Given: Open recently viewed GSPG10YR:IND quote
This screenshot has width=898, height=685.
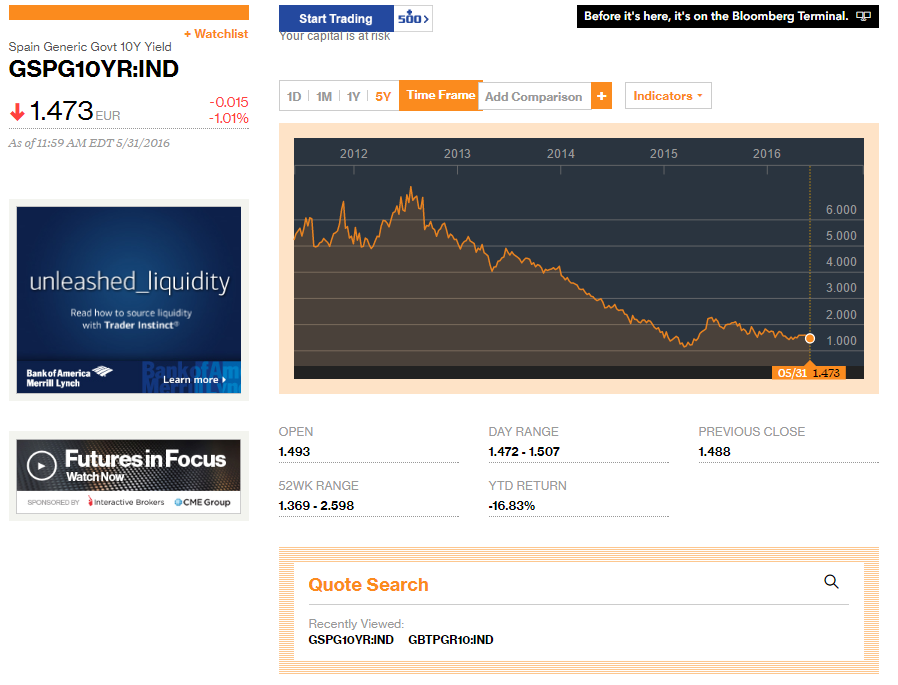Looking at the screenshot, I should [351, 640].
